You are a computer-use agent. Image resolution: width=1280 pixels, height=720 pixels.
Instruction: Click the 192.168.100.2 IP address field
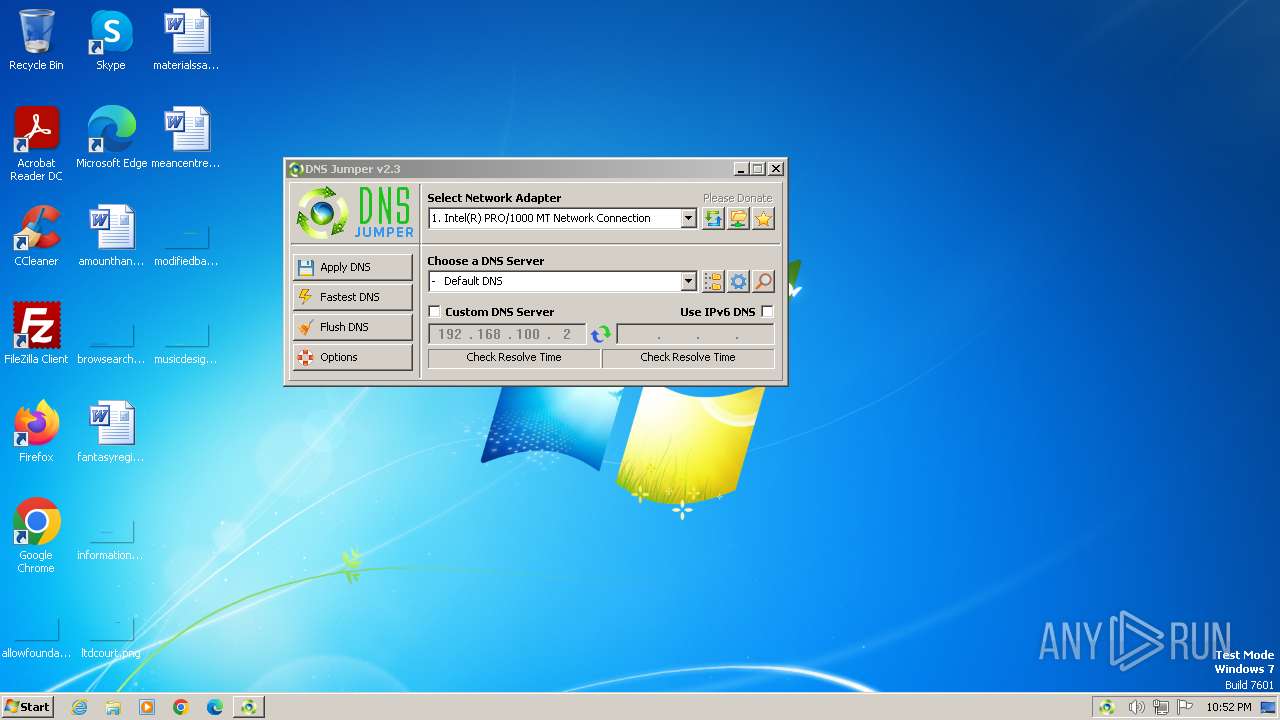[506, 334]
